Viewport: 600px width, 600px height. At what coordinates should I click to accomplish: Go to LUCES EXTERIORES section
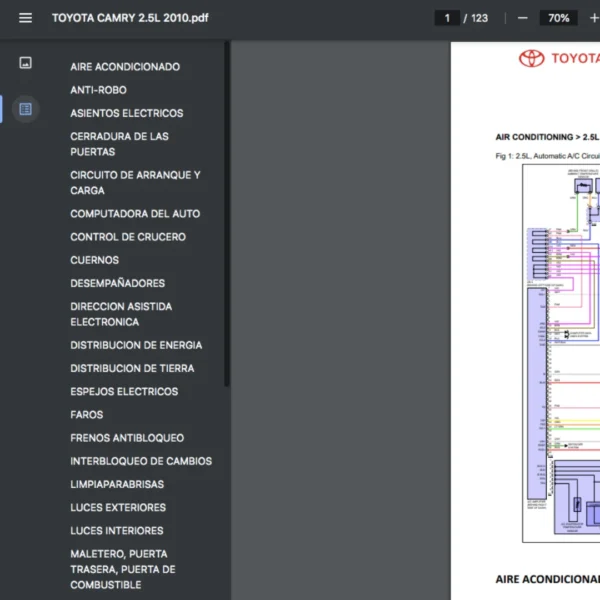118,507
